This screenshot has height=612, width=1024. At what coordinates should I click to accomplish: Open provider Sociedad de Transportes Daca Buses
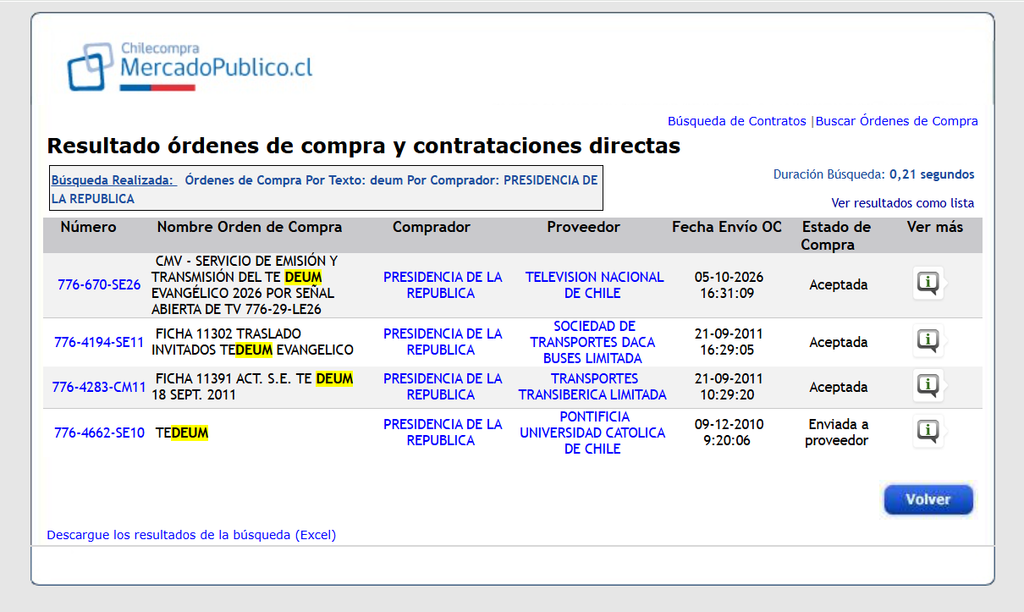593,342
